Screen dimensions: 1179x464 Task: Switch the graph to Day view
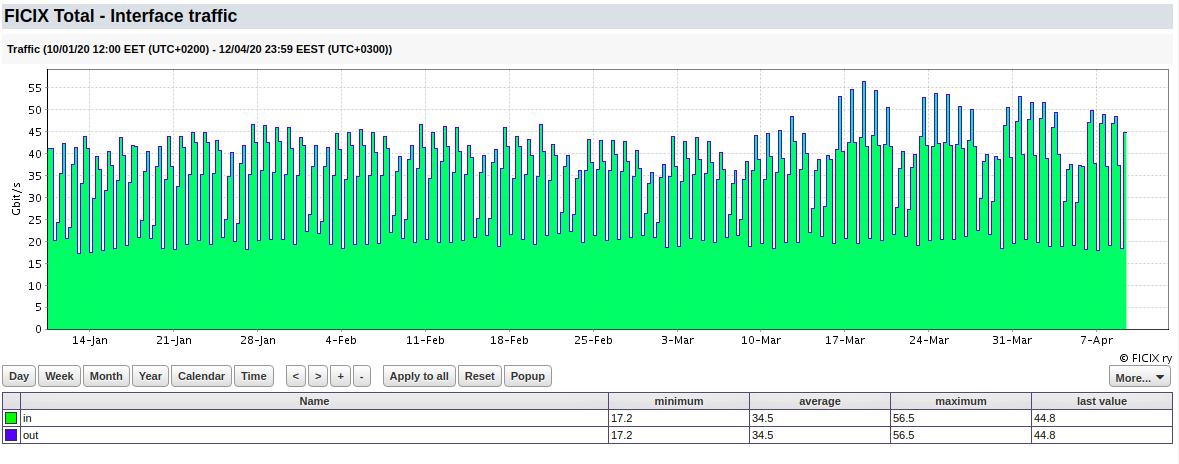click(x=20, y=376)
